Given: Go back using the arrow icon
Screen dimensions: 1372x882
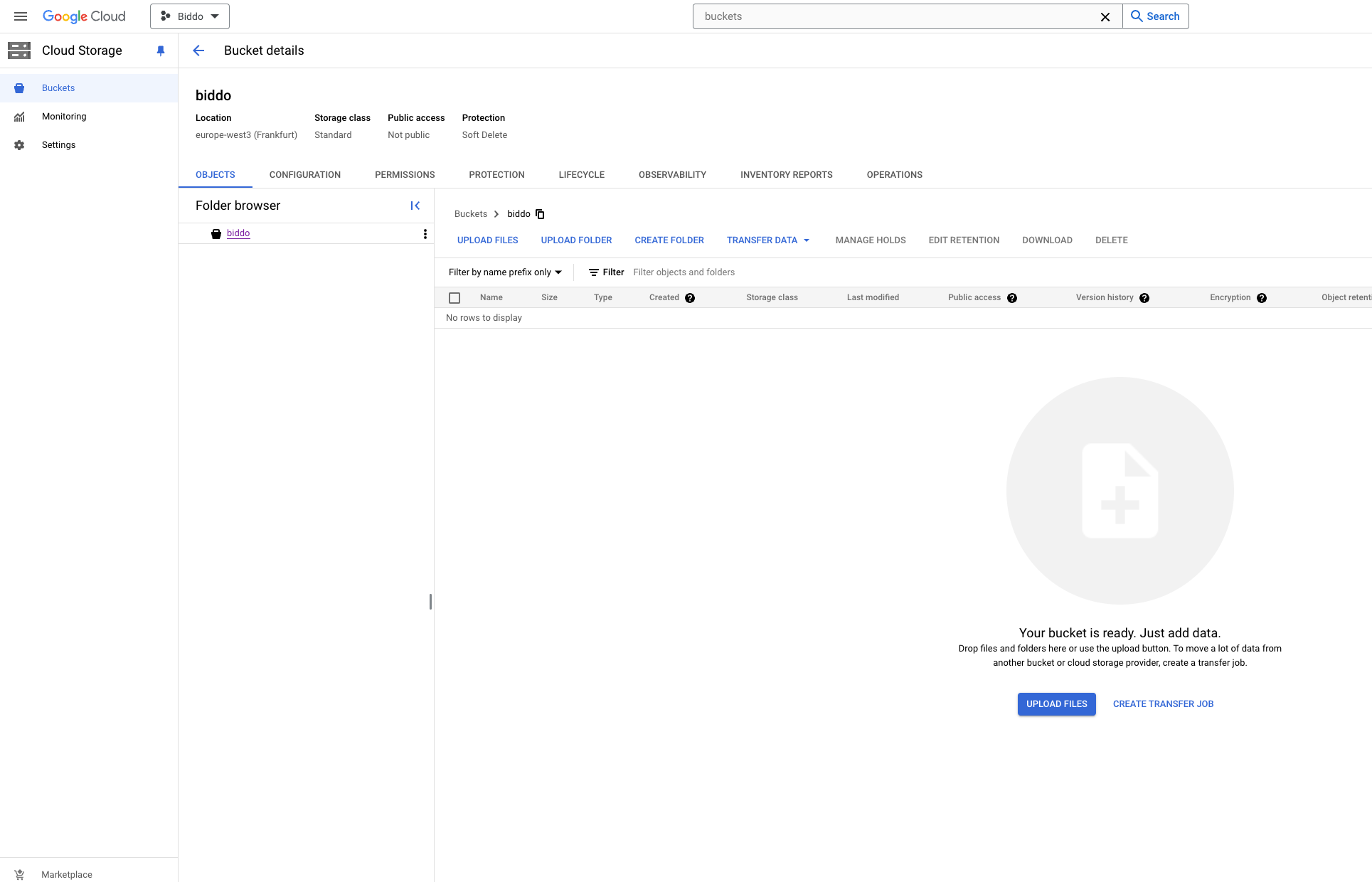Looking at the screenshot, I should 198,51.
